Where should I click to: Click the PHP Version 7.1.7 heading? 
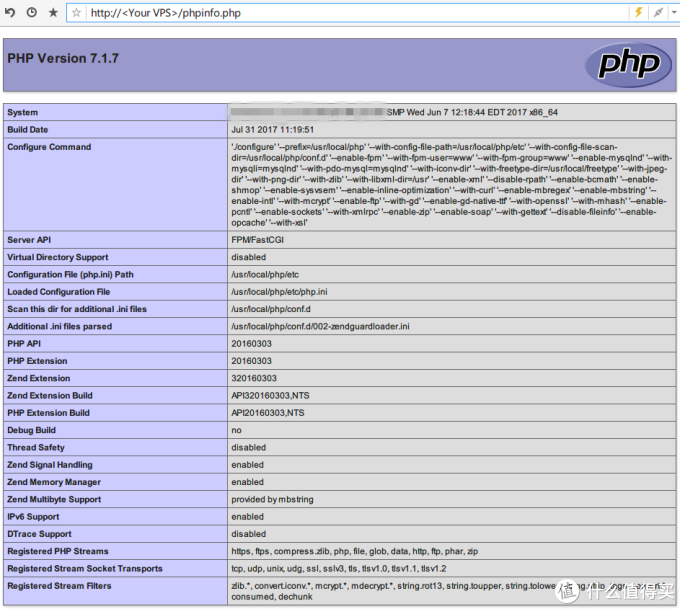coord(63,59)
